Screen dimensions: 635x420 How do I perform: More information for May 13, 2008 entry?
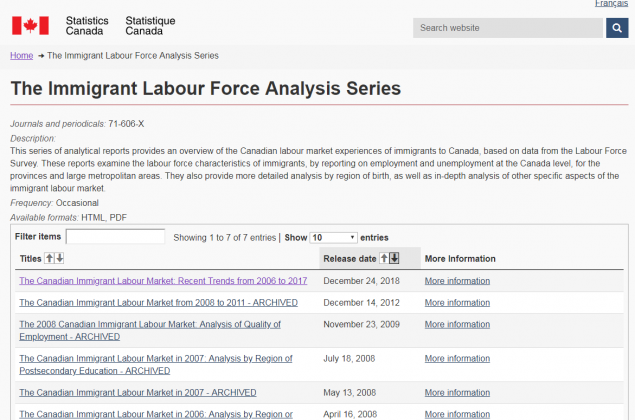[457, 392]
